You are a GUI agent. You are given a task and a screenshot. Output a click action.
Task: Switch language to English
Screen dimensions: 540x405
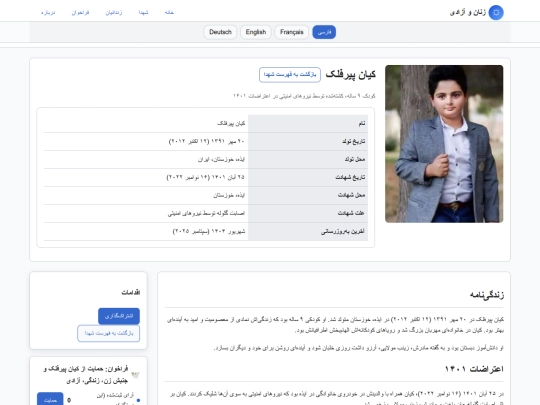tap(256, 32)
